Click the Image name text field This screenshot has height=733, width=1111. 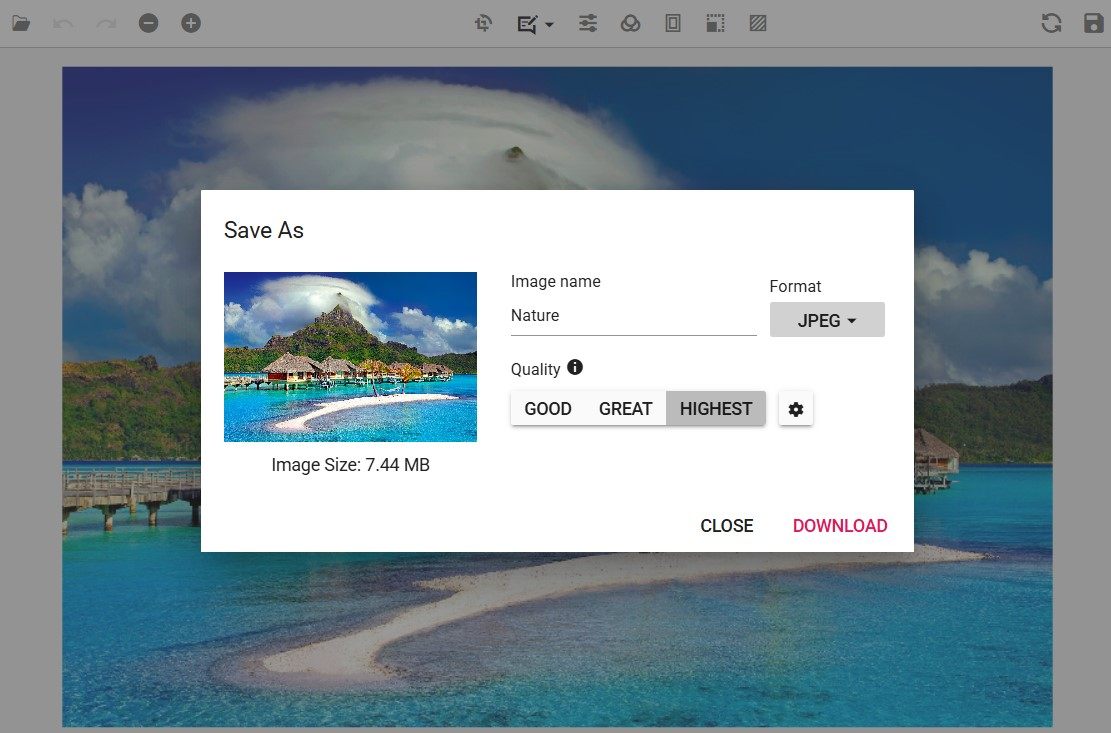tap(633, 316)
